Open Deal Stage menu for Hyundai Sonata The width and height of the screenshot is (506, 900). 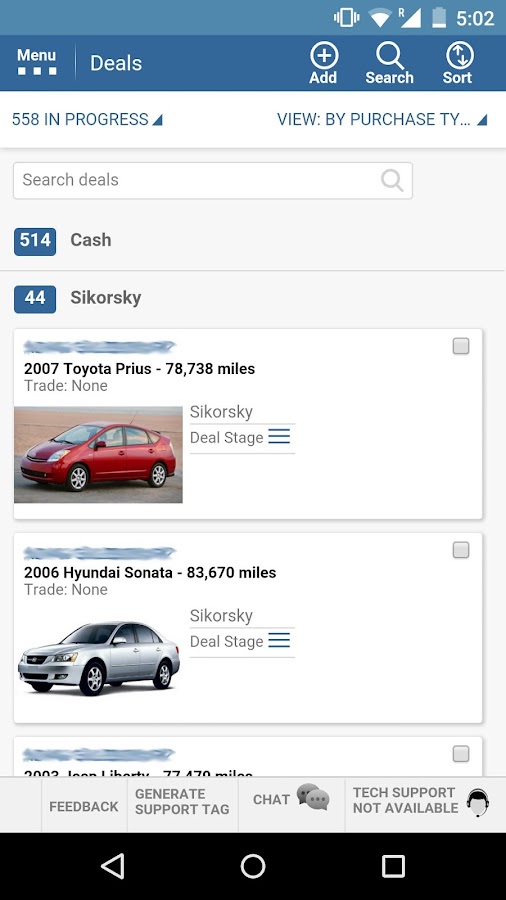click(x=279, y=641)
